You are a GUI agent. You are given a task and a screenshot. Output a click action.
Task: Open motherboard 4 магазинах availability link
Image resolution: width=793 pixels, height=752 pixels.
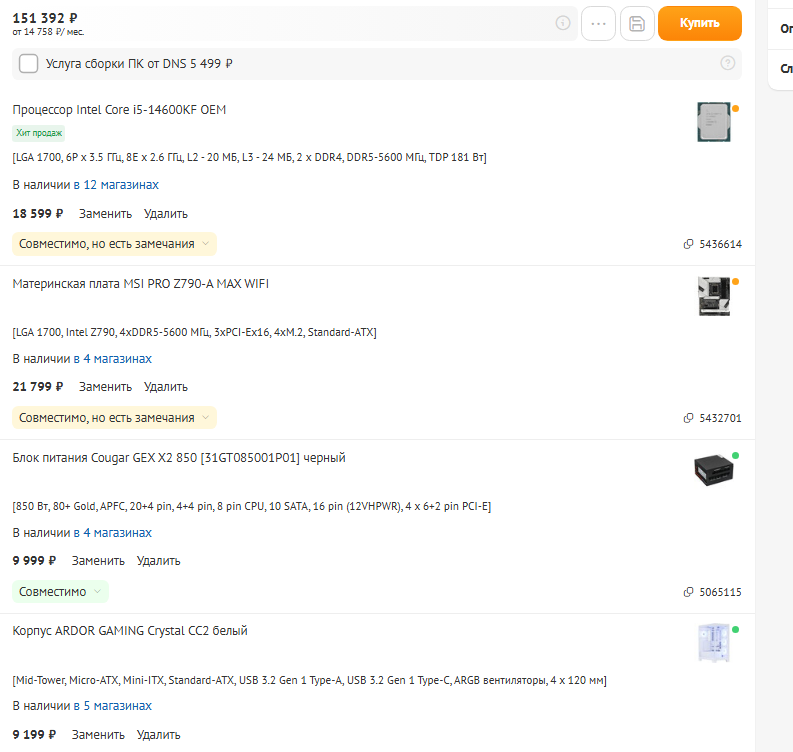point(113,359)
